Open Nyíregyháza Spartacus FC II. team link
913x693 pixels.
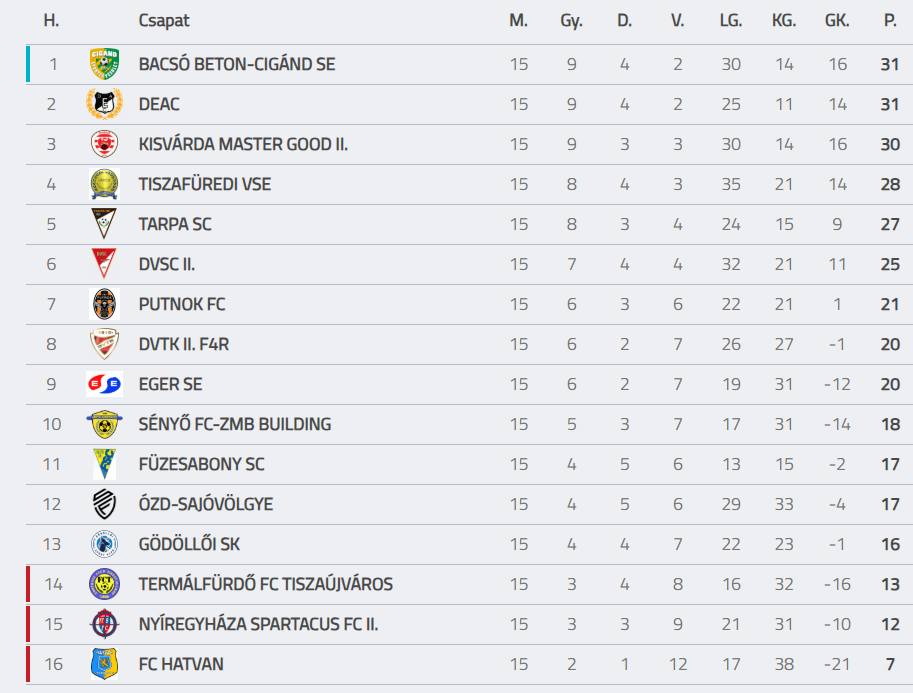[x=258, y=624]
